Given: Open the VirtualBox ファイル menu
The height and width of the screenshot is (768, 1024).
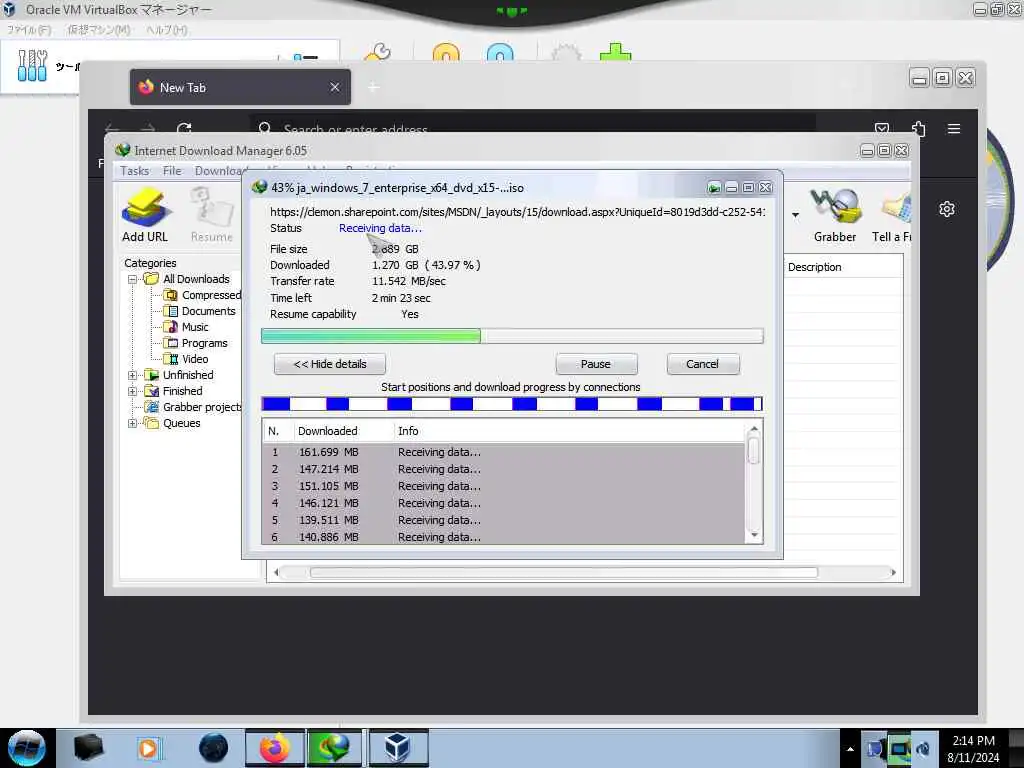Looking at the screenshot, I should [x=29, y=30].
